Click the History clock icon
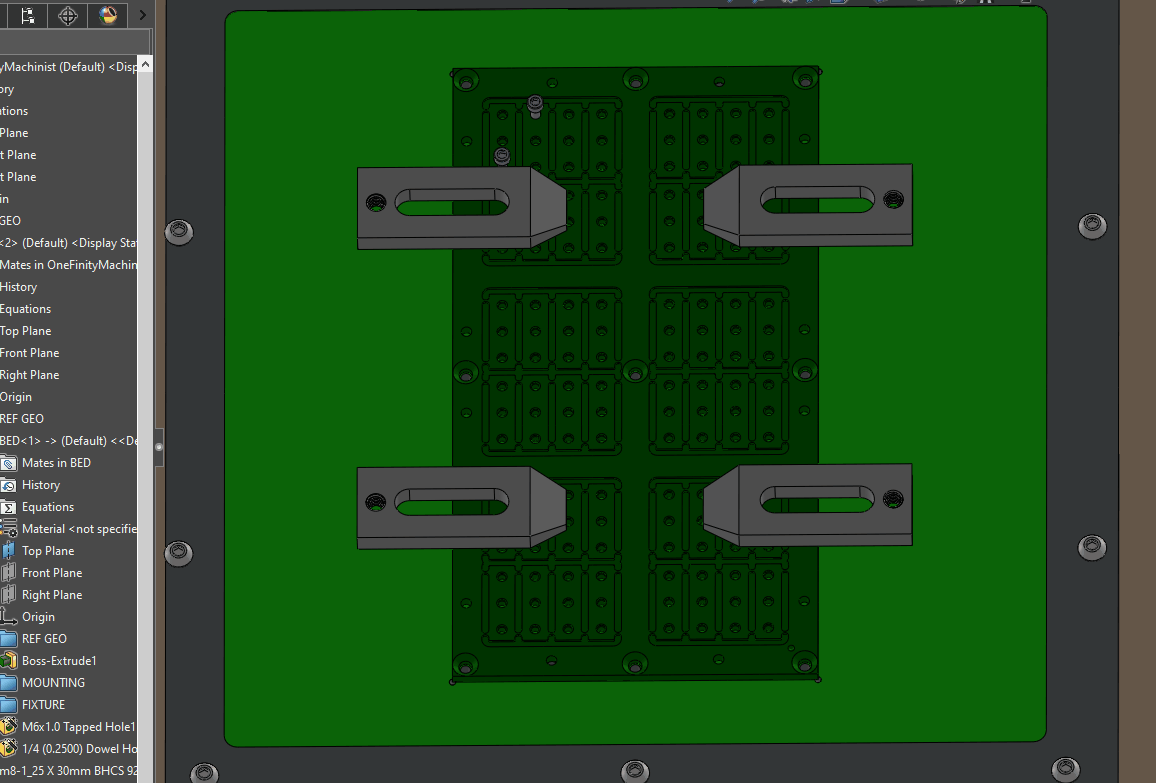 7,484
